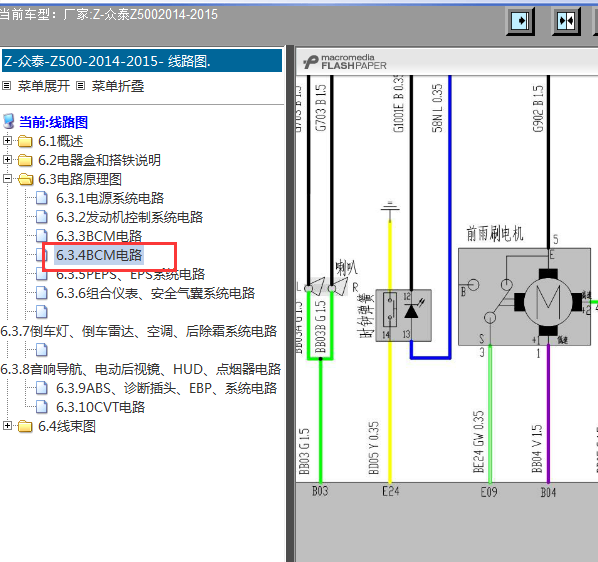Image resolution: width=598 pixels, height=562 pixels.
Task: Open the 6.2电器盒和搭铁说明 folder label
Action: click(x=100, y=160)
